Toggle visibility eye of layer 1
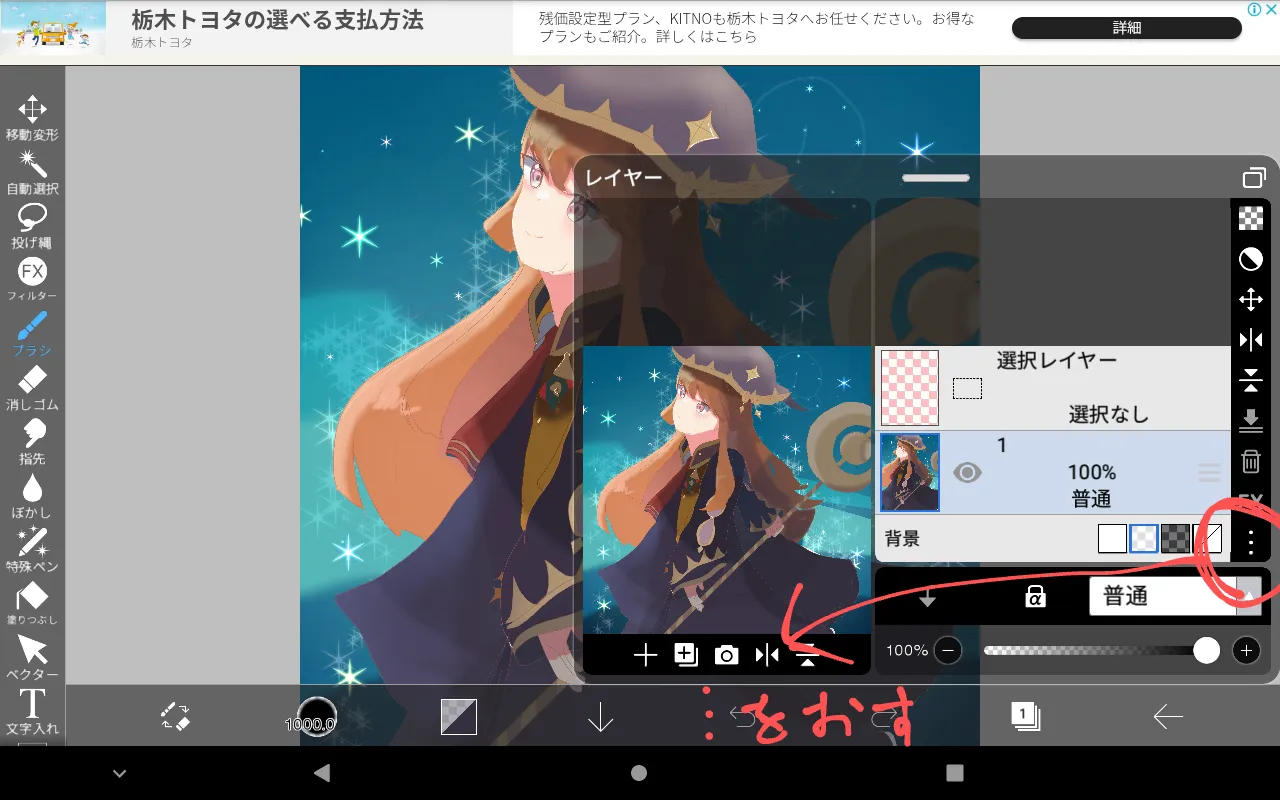Viewport: 1280px width, 800px height. [967, 472]
